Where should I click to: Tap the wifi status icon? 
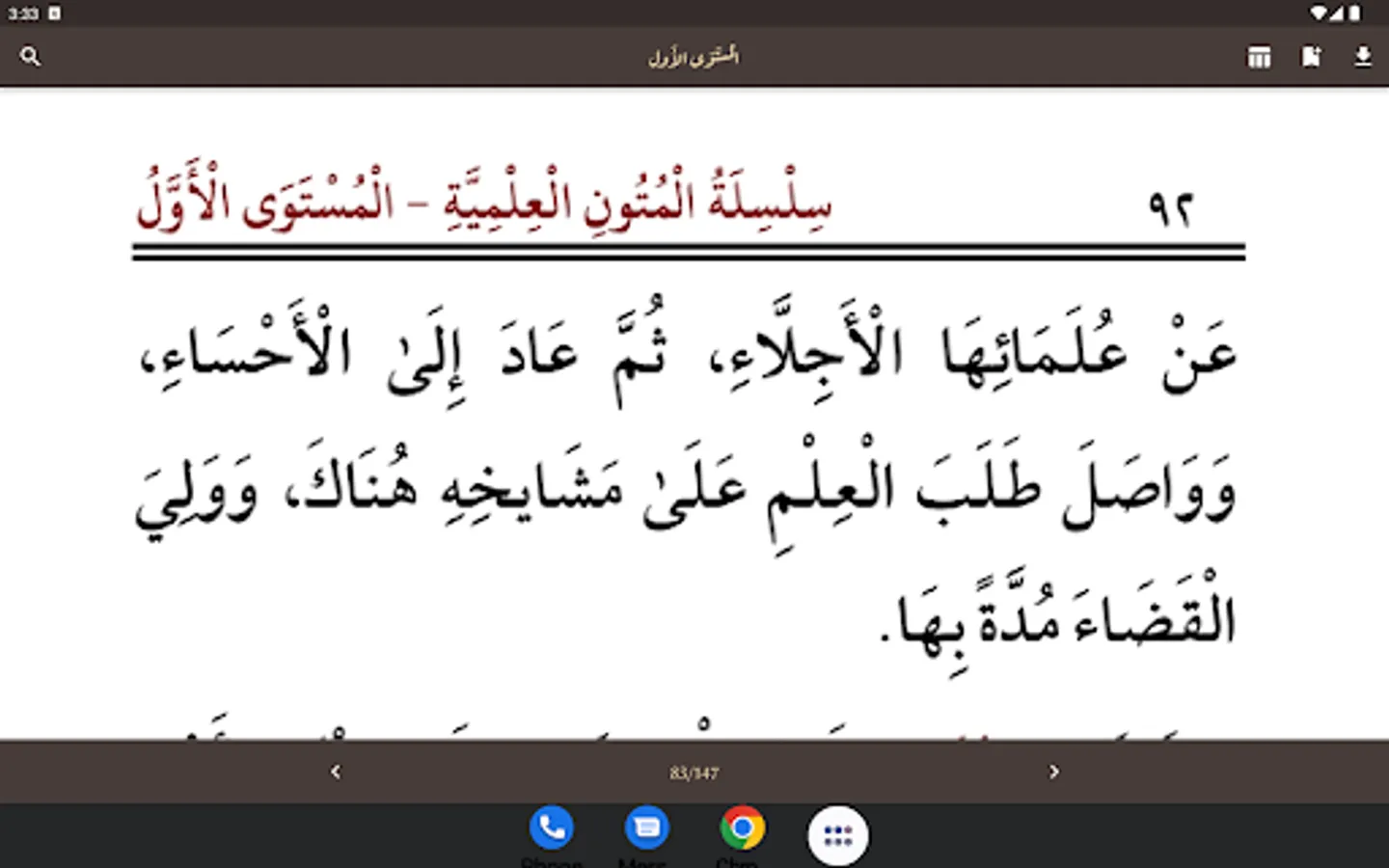(1318, 14)
